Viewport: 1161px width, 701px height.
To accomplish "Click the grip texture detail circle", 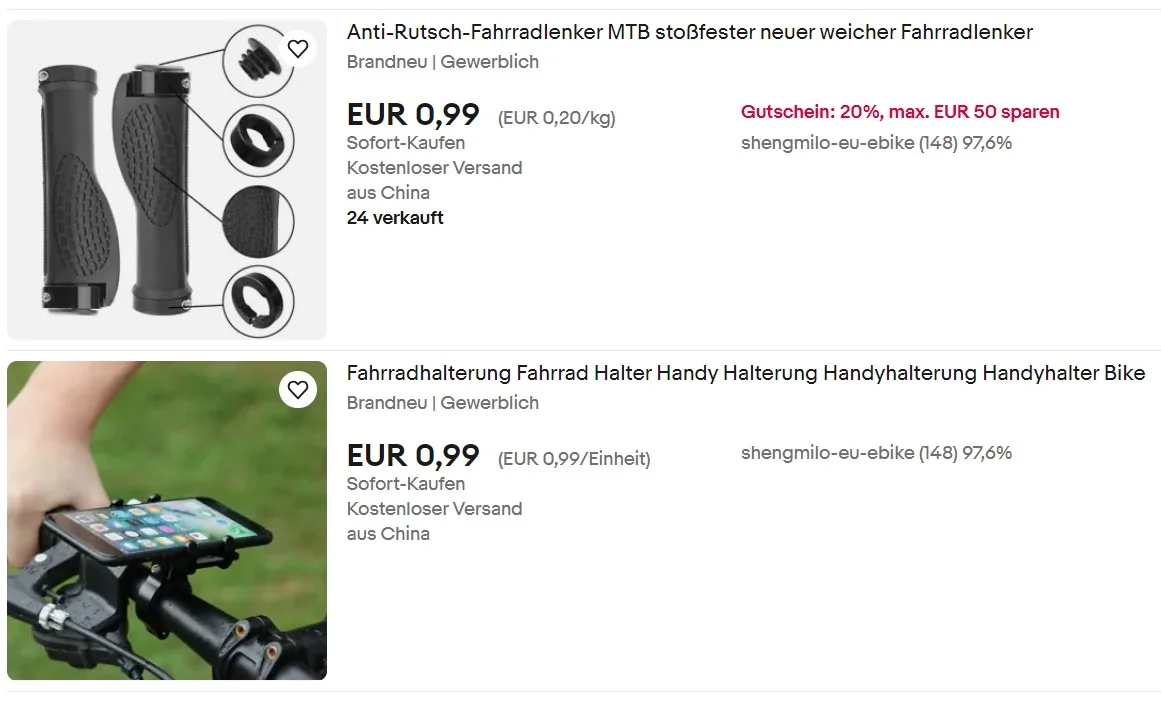I will 258,221.
